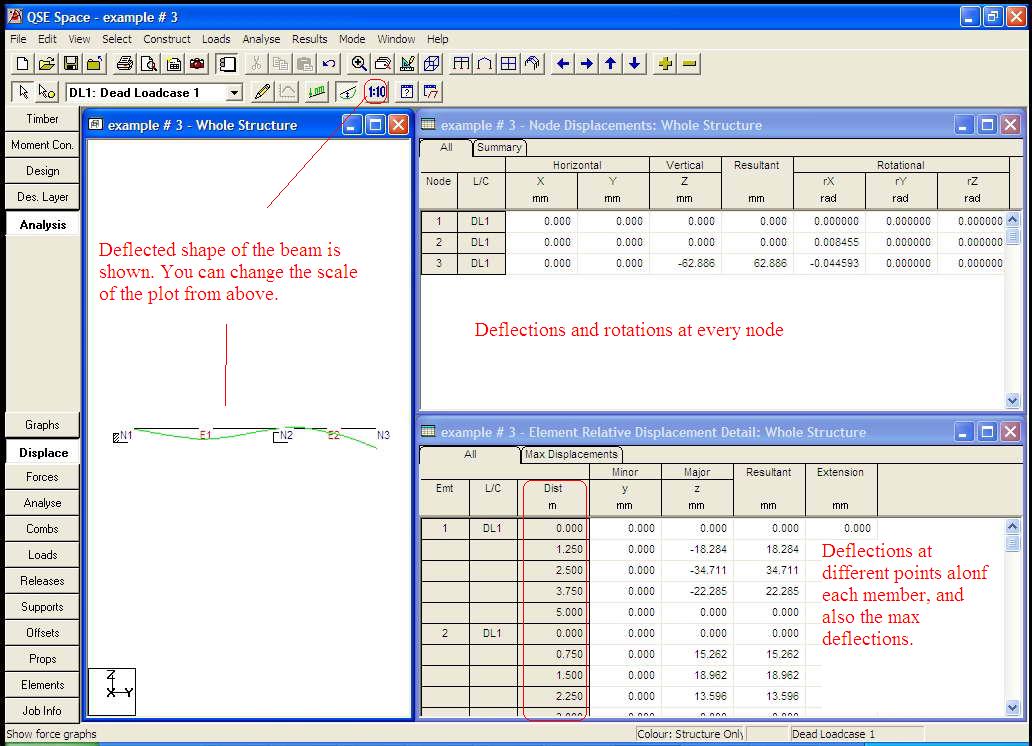The image size is (1032, 746).
Task: Click the Supports sidebar button
Action: (42, 607)
